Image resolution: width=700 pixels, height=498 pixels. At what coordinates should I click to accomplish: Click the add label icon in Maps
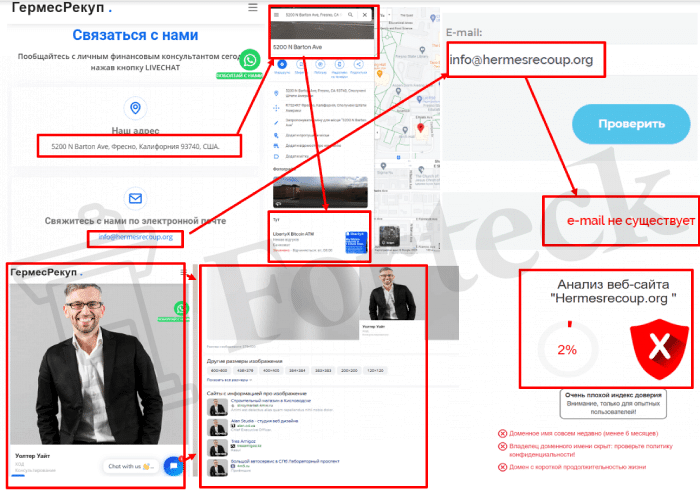(x=276, y=156)
